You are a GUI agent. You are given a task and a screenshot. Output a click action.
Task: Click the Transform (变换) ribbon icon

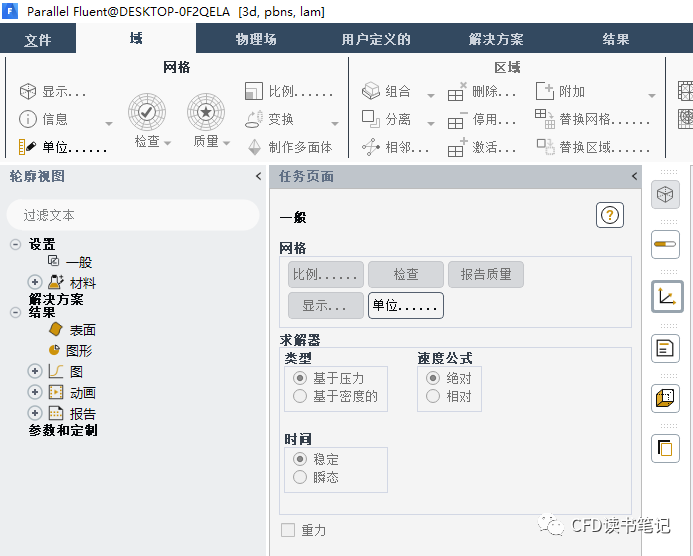click(254, 119)
